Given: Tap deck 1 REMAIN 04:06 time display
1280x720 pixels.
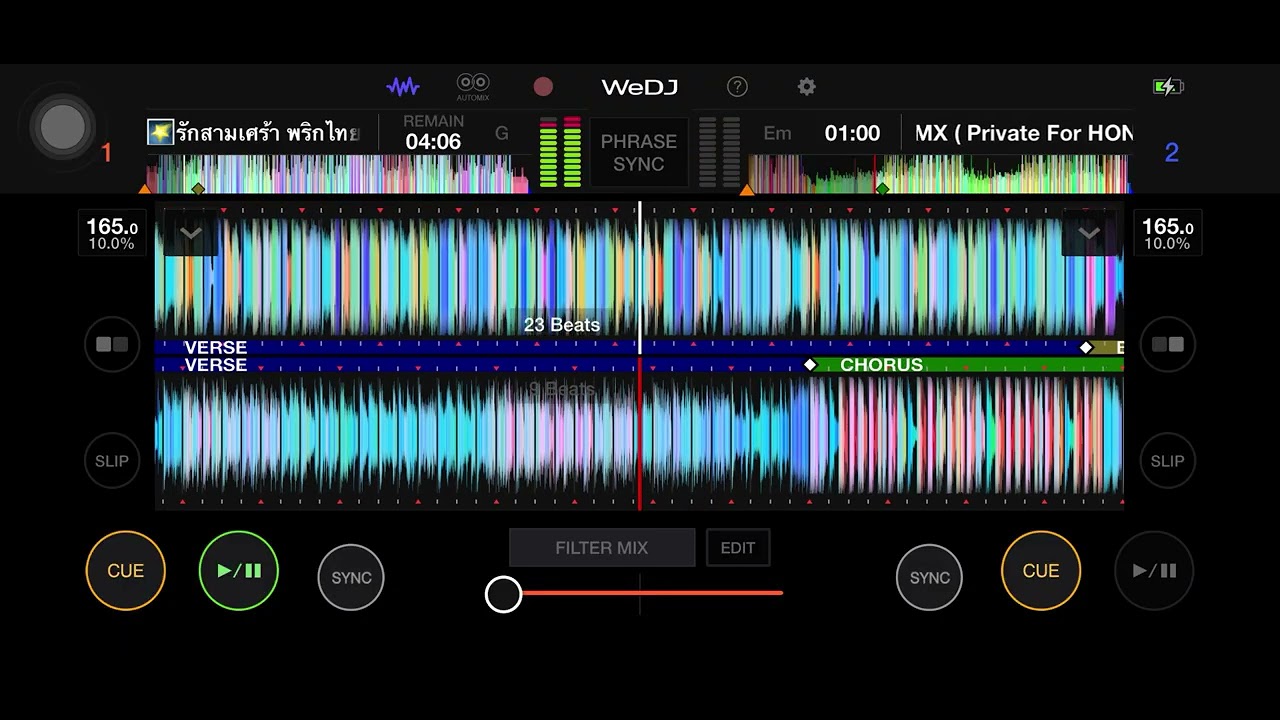Looking at the screenshot, I should (x=433, y=133).
